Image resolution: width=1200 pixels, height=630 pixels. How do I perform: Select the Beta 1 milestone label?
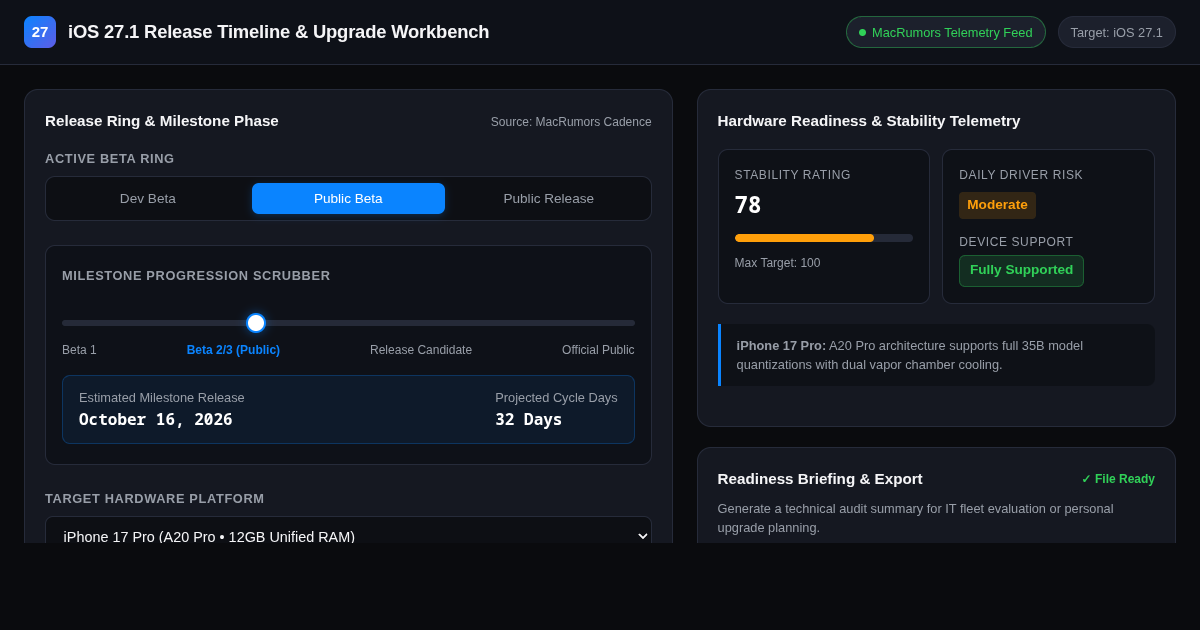(x=79, y=350)
